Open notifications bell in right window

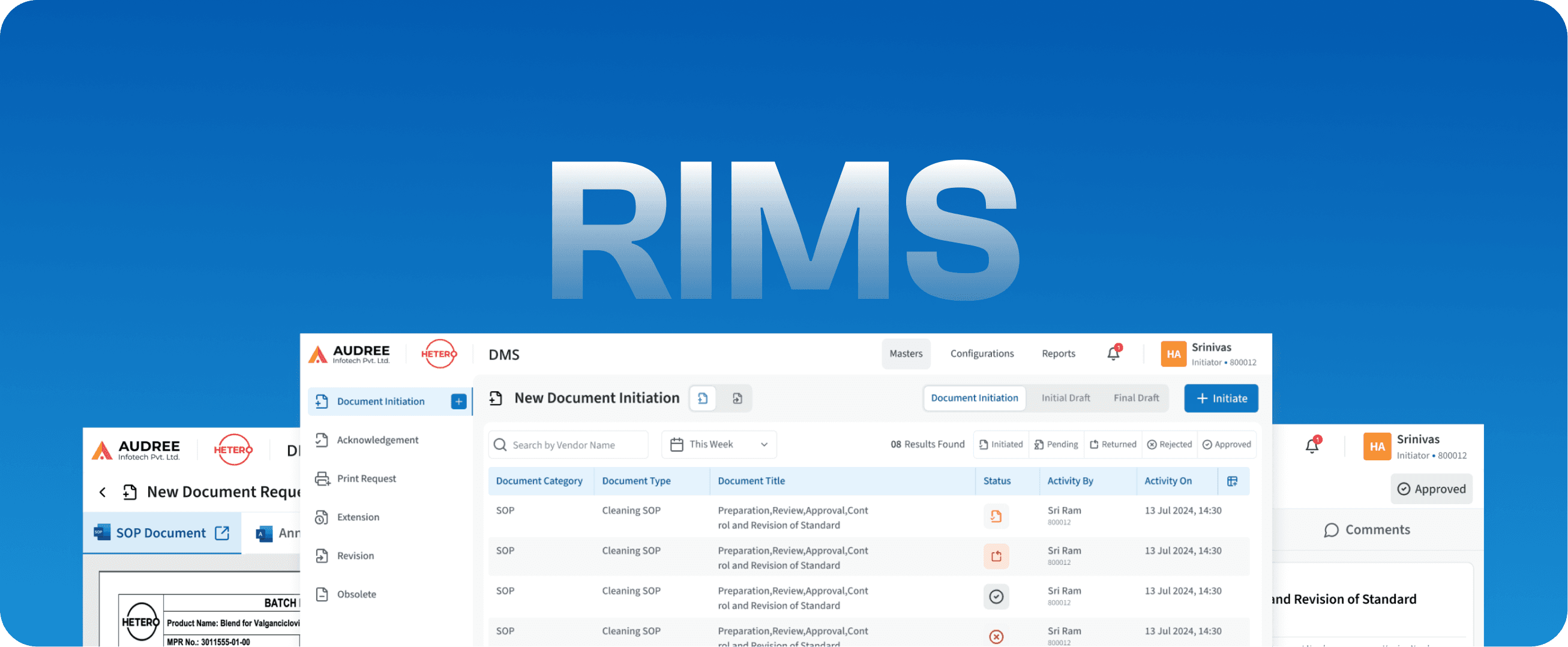tap(1312, 445)
